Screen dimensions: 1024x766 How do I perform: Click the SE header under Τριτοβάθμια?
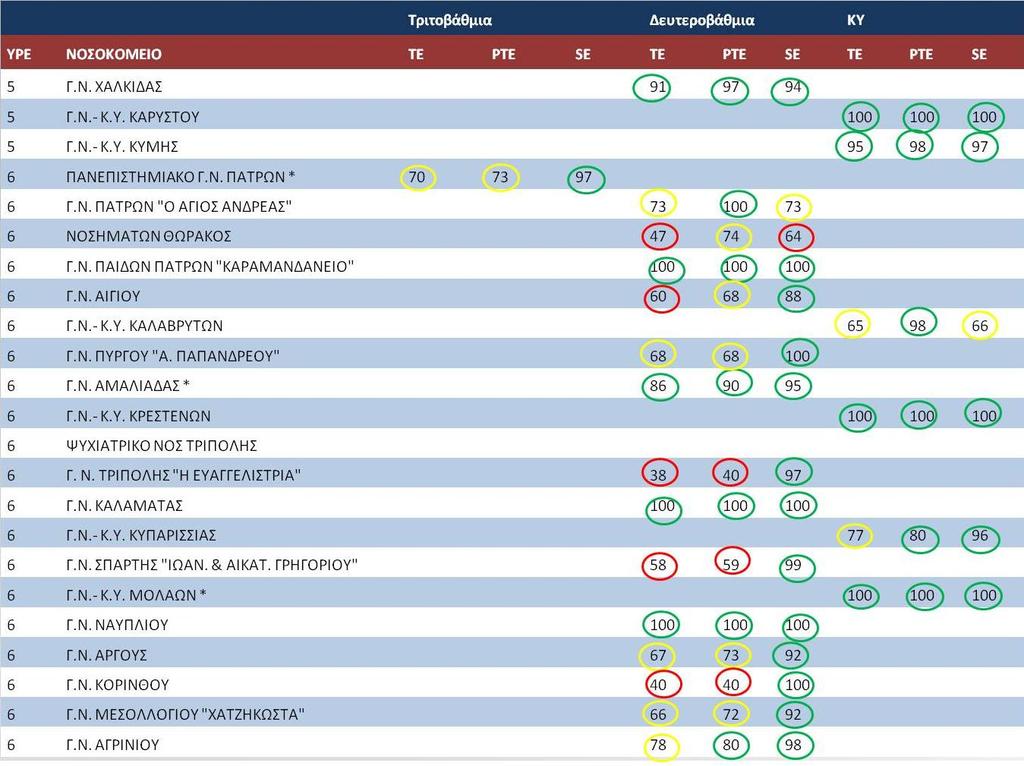click(x=583, y=54)
